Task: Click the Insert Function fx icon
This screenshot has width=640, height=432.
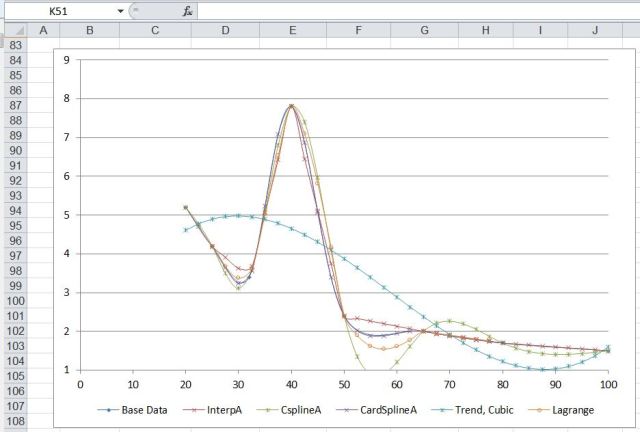Action: tap(187, 11)
